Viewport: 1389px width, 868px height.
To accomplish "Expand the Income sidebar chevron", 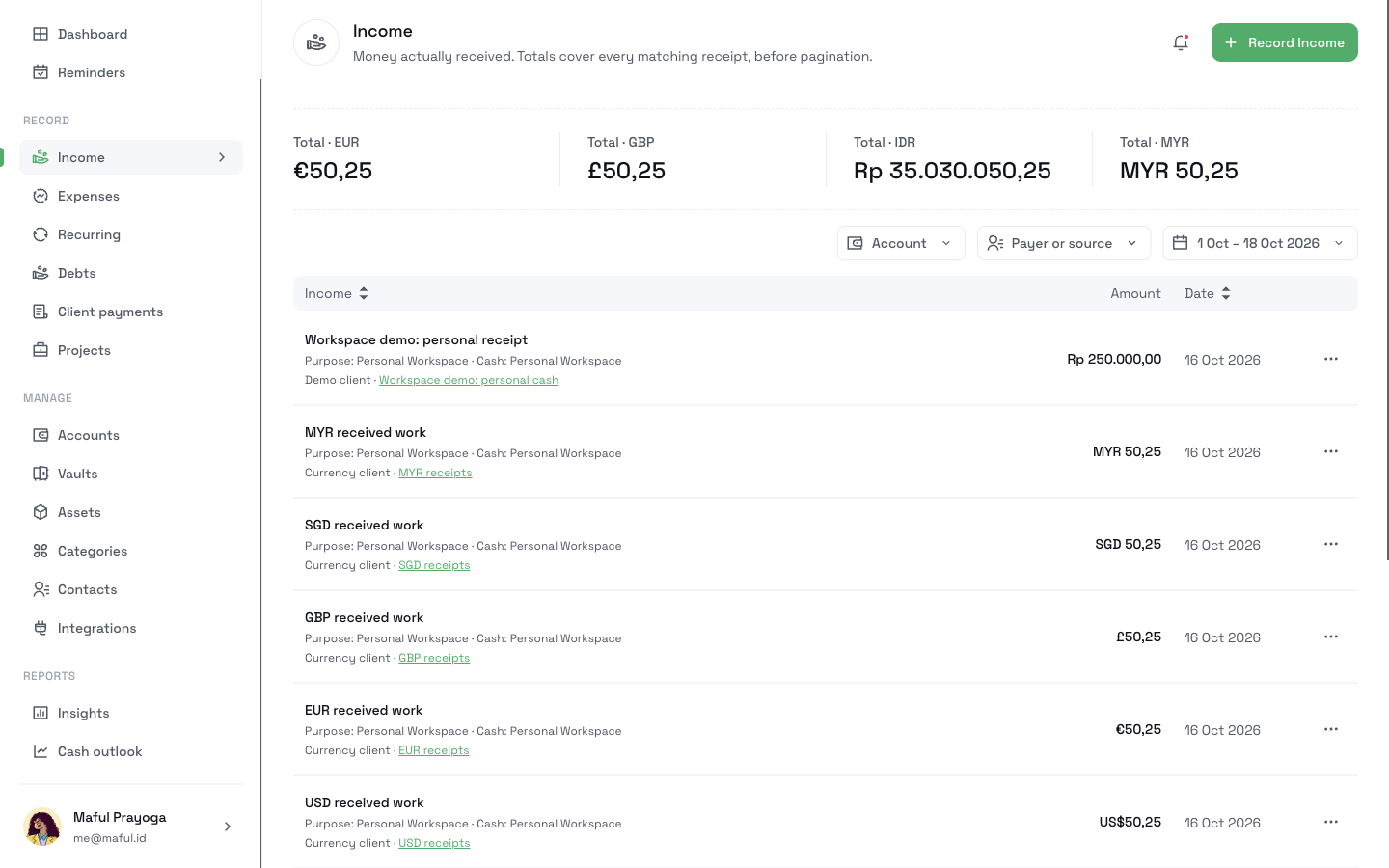I will click(222, 157).
